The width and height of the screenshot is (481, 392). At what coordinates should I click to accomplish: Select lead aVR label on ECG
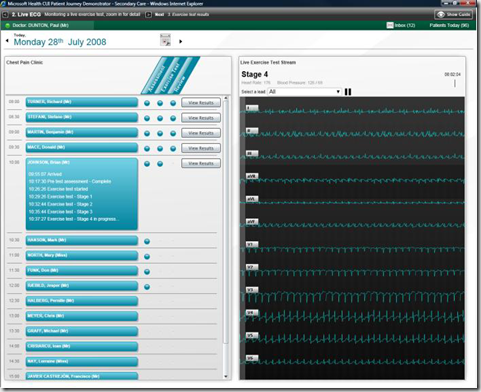pos(252,176)
